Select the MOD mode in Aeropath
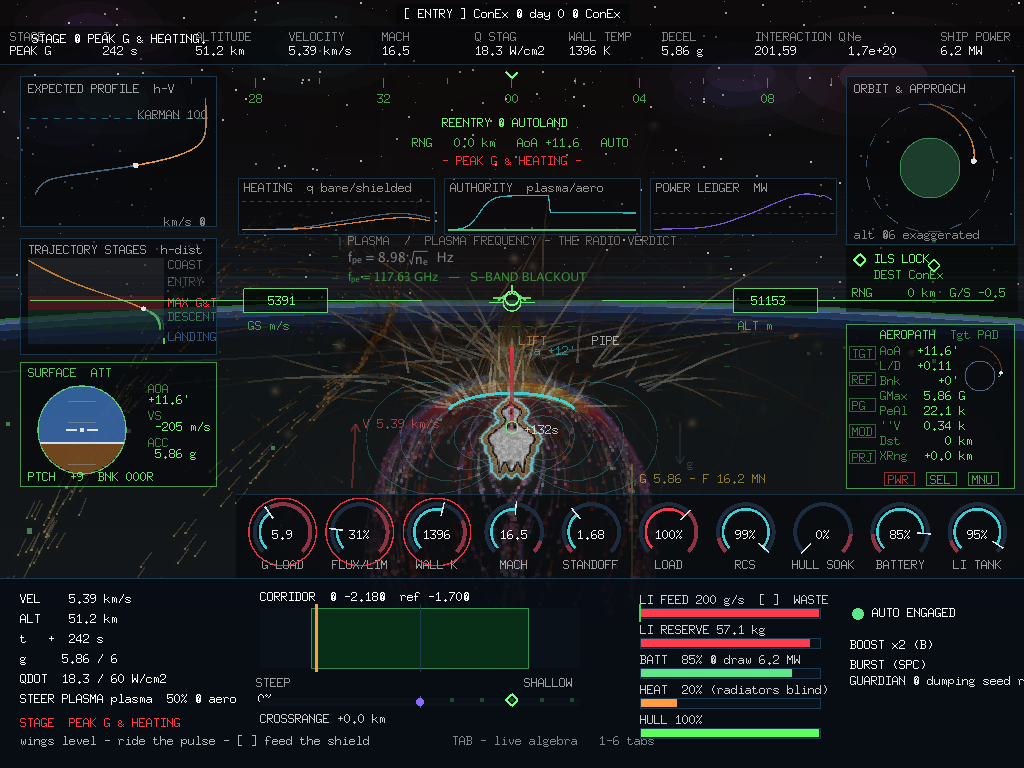 click(x=862, y=431)
